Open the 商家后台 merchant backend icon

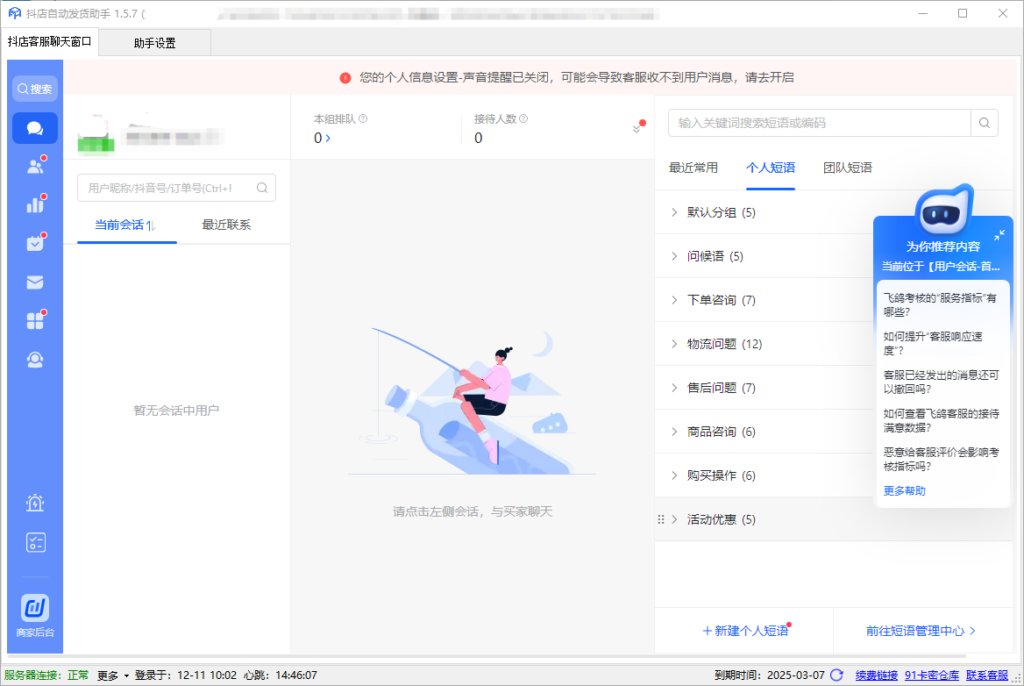(35, 615)
